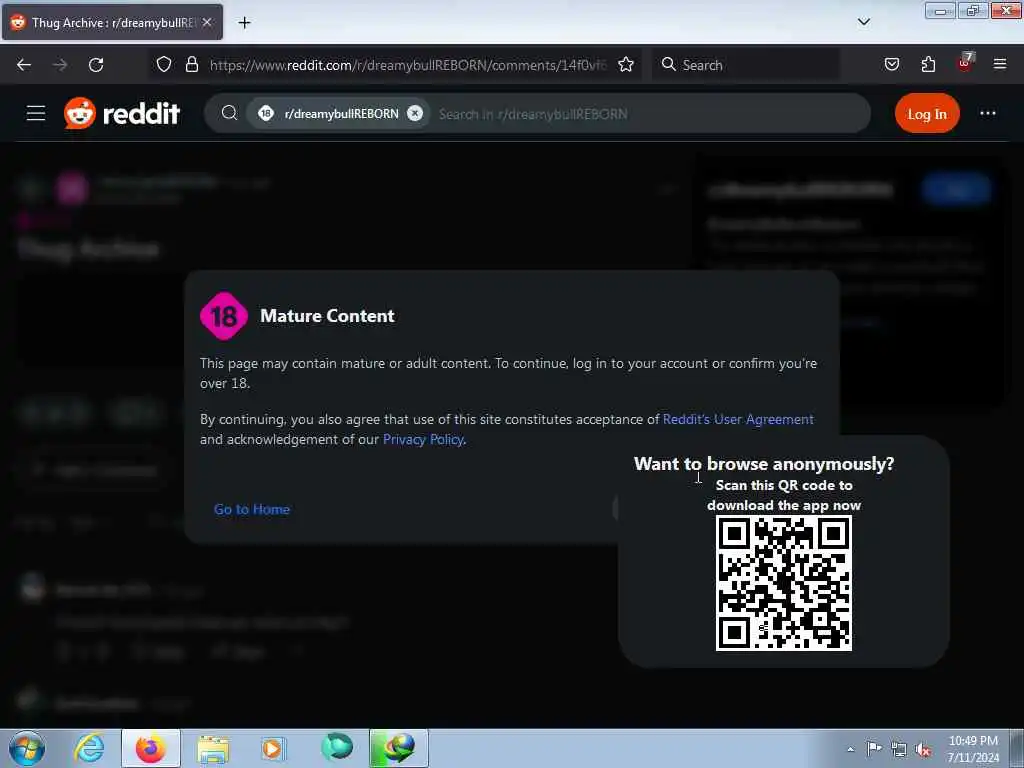List all tabs with the chevron dropdown

863,22
